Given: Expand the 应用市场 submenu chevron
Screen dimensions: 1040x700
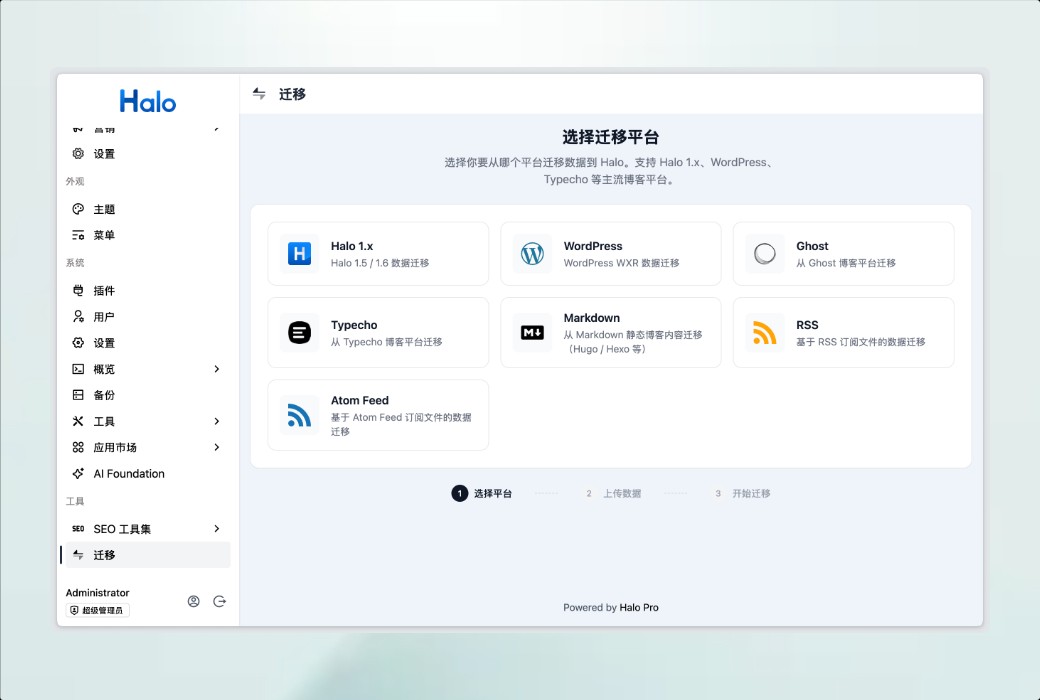Looking at the screenshot, I should point(217,447).
